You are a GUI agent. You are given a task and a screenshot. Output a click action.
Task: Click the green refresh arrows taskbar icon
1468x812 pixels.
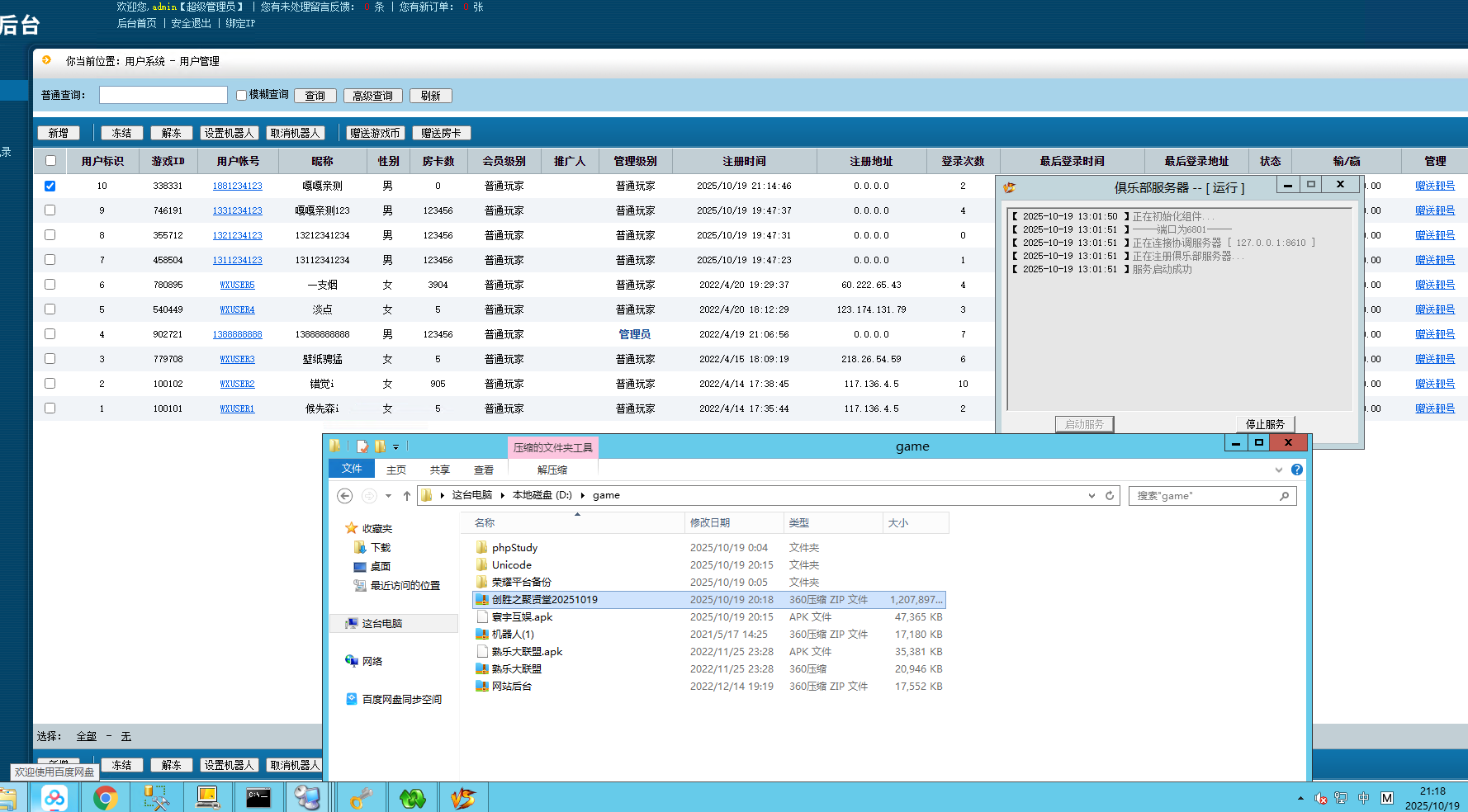point(412,798)
